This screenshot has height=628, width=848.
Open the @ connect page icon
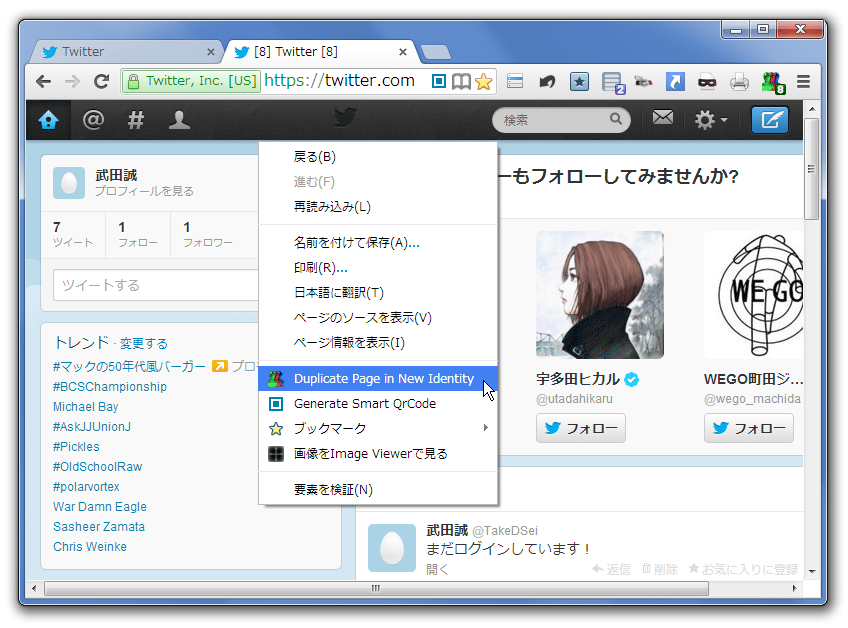[93, 120]
